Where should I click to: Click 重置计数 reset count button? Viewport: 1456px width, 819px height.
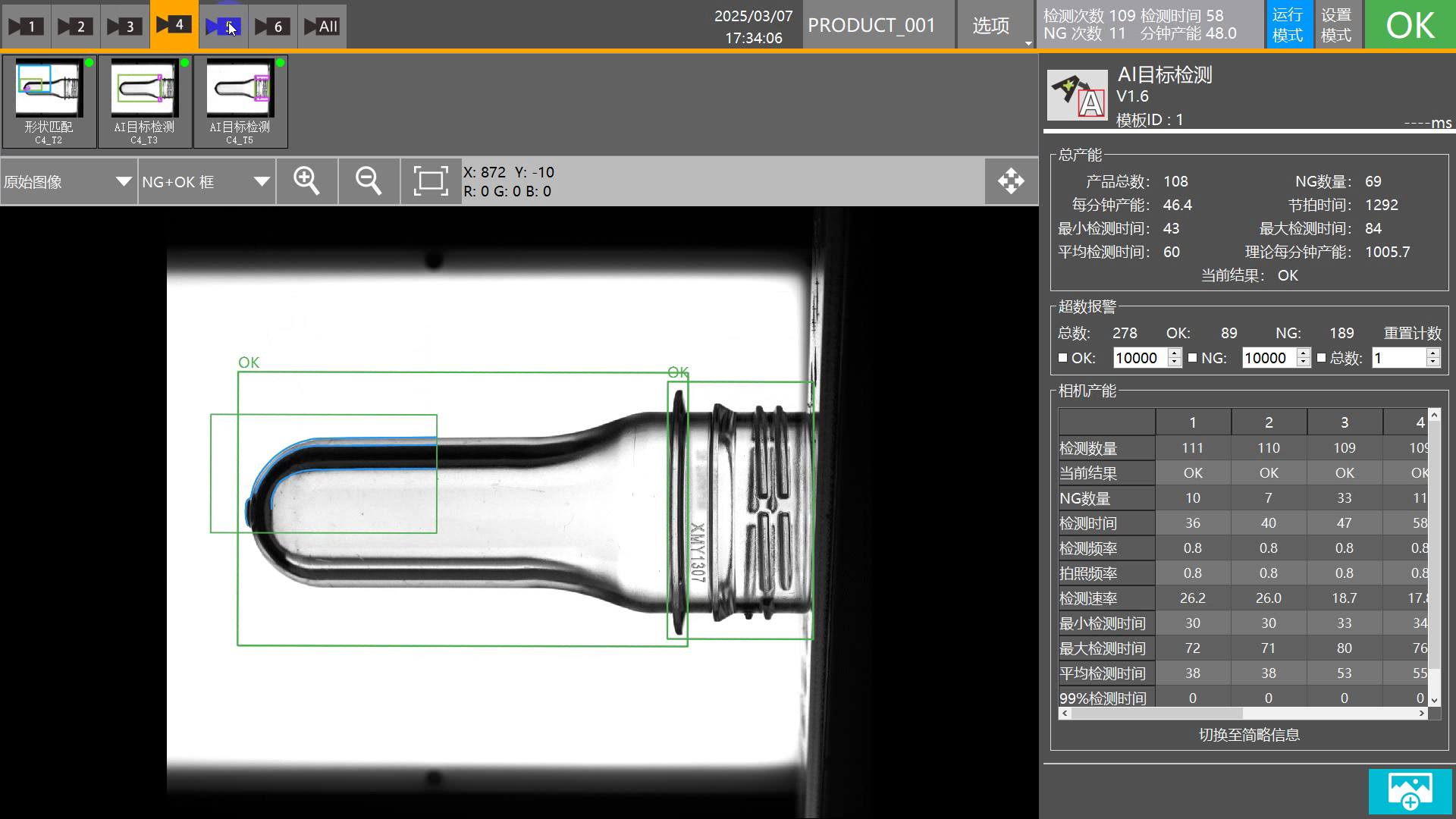(x=1412, y=333)
